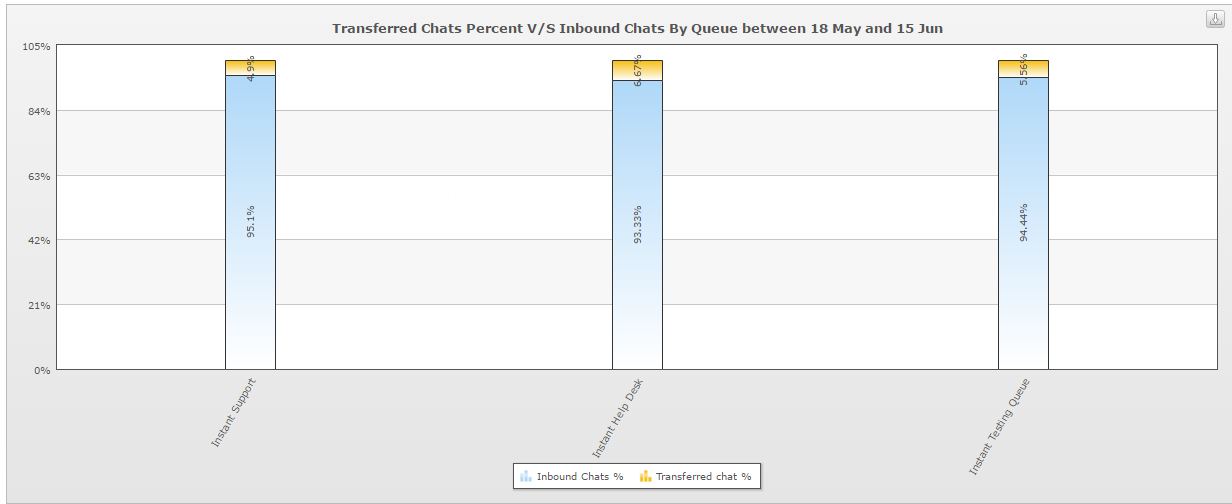Click Instant Help Desk yellow transferred segment
This screenshot has height=504, width=1232.
pyautogui.click(x=637, y=70)
